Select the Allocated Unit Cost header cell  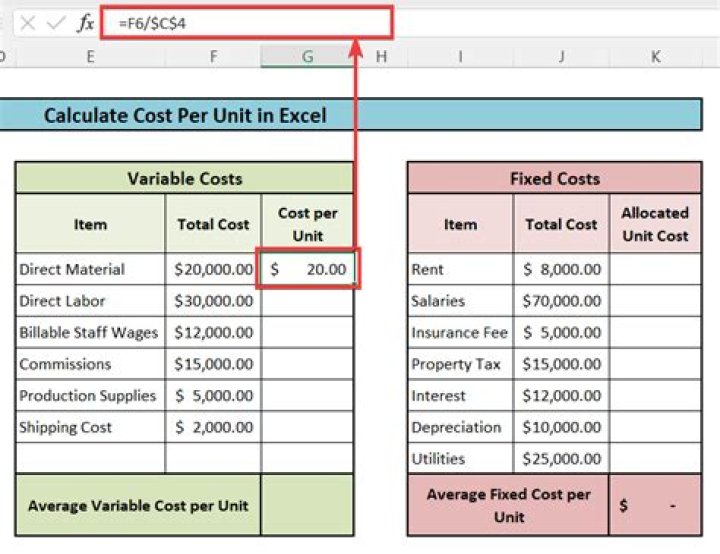(x=656, y=224)
